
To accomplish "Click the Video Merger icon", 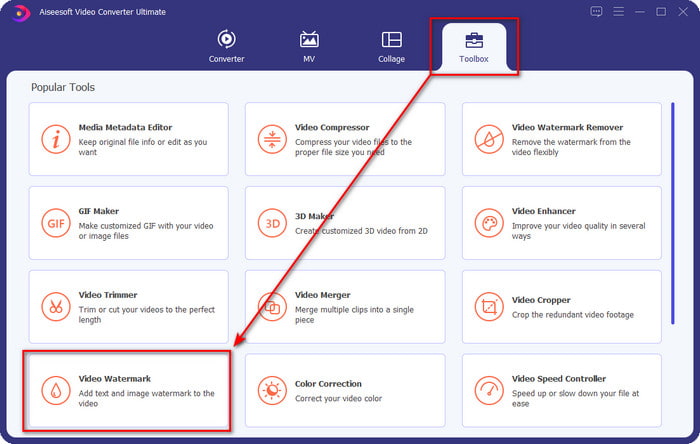I will point(272,307).
